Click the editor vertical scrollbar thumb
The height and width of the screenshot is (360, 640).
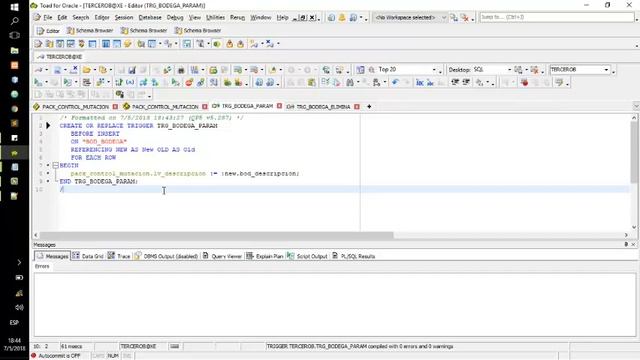pyautogui.click(x=633, y=152)
